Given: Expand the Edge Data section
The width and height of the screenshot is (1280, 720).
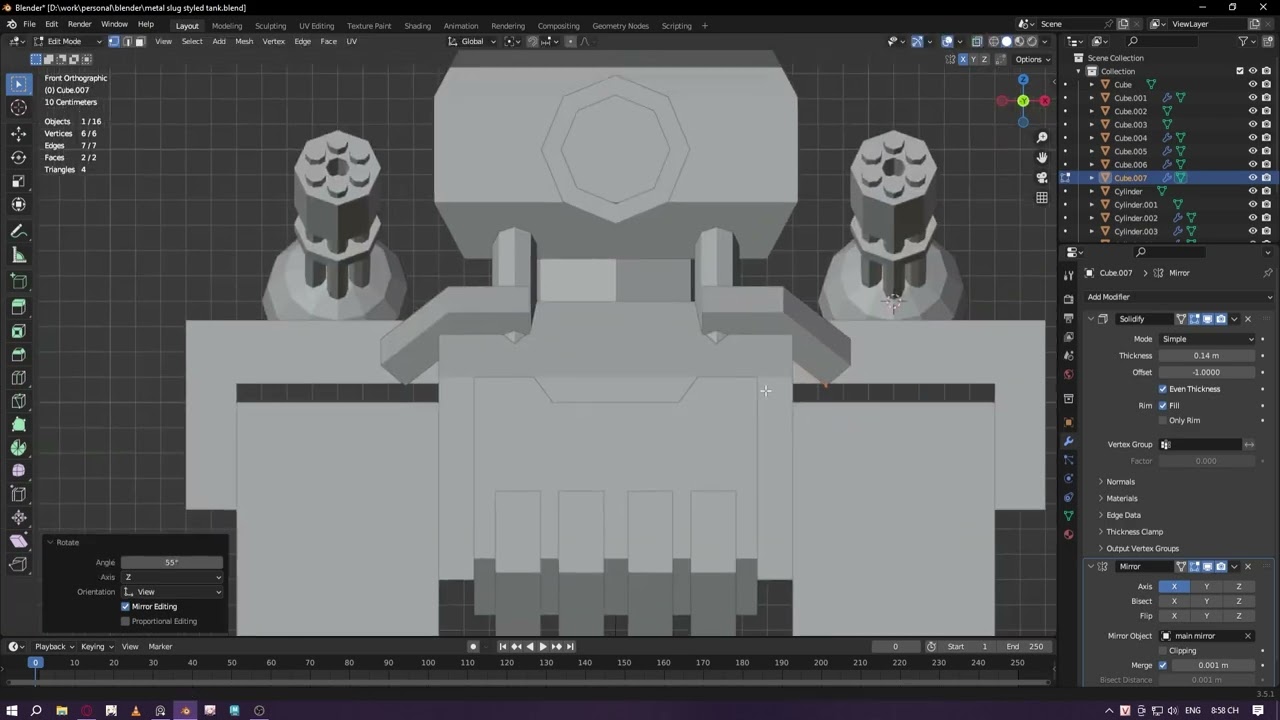Looking at the screenshot, I should coord(1123,515).
